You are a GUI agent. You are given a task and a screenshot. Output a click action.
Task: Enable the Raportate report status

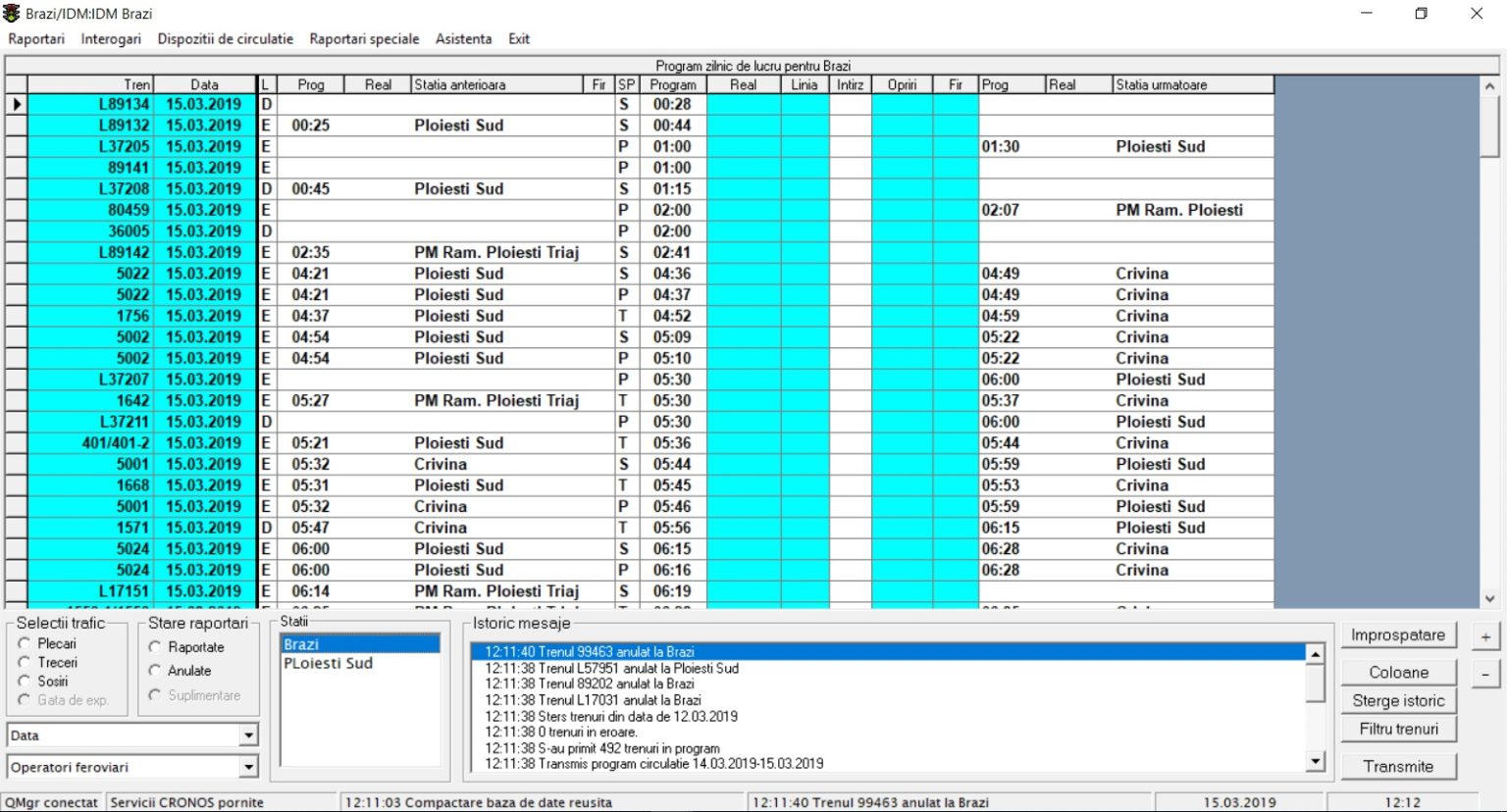coord(155,647)
